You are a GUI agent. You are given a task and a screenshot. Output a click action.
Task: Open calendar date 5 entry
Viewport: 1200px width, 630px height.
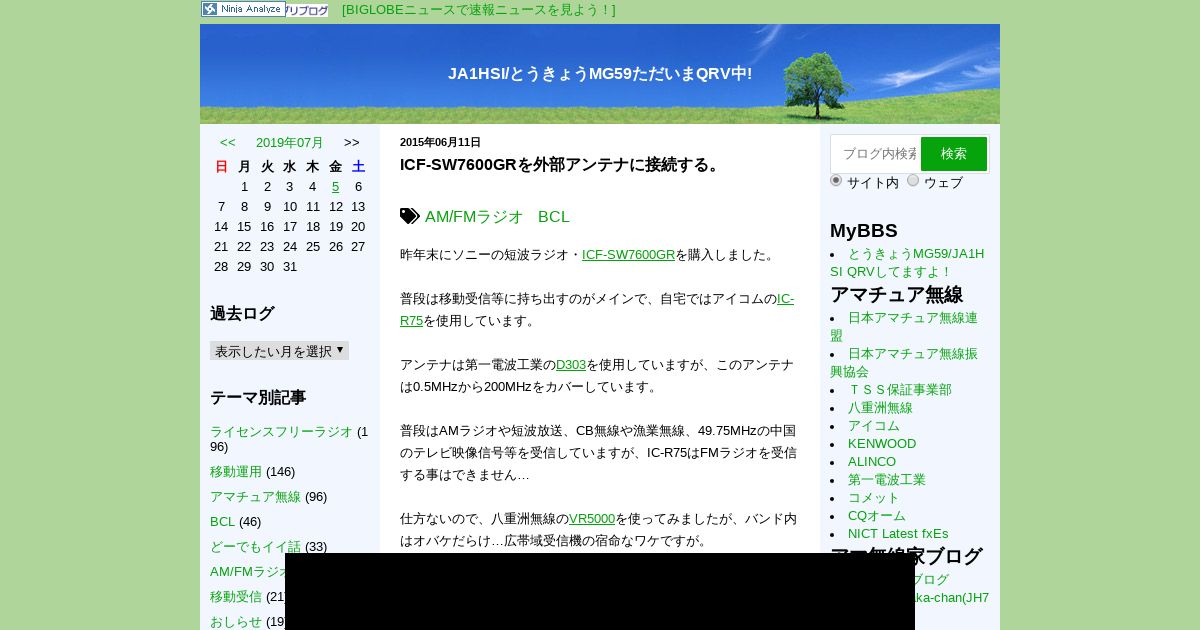pyautogui.click(x=336, y=186)
